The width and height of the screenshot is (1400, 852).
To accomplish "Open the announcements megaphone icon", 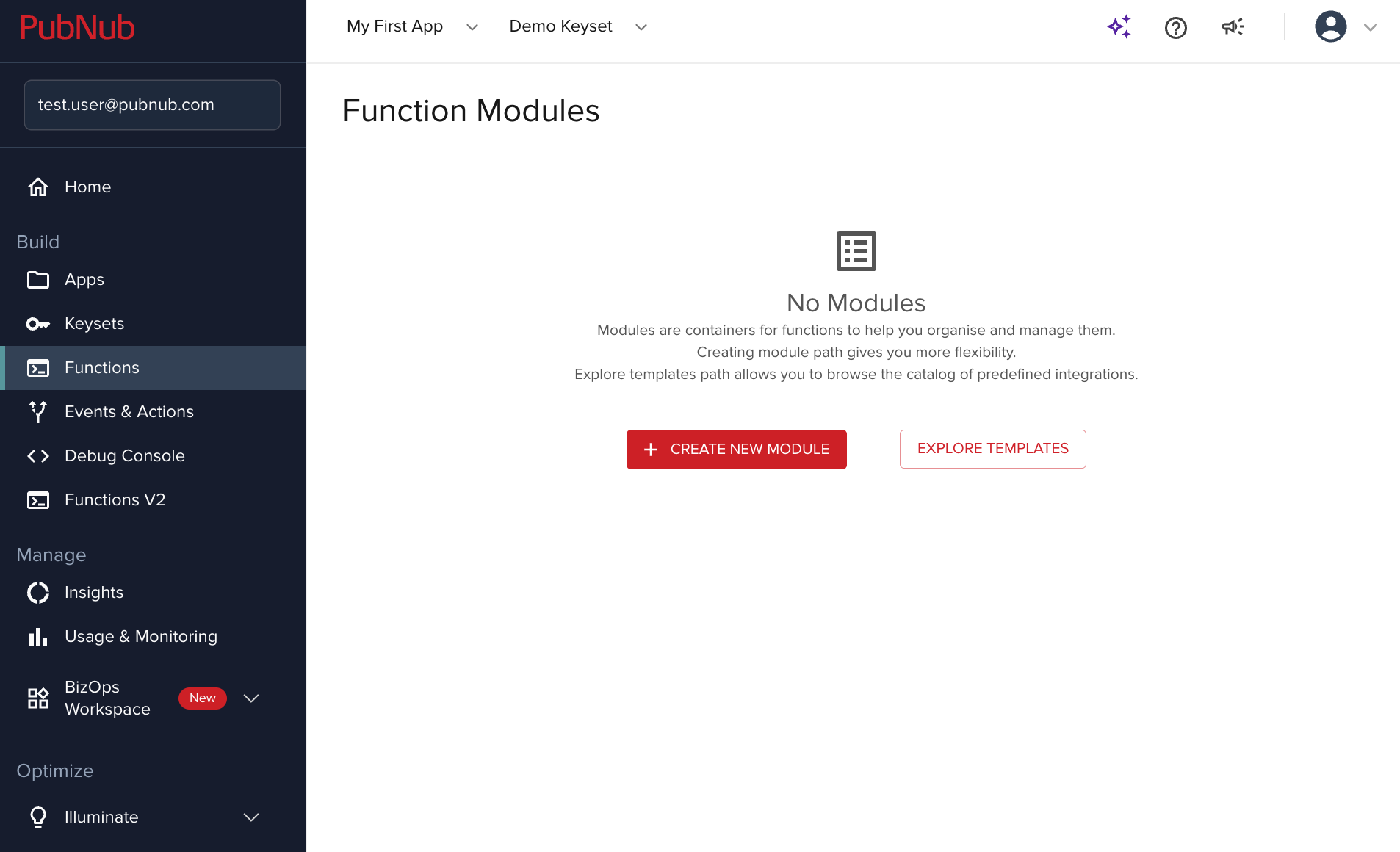I will 1233,27.
